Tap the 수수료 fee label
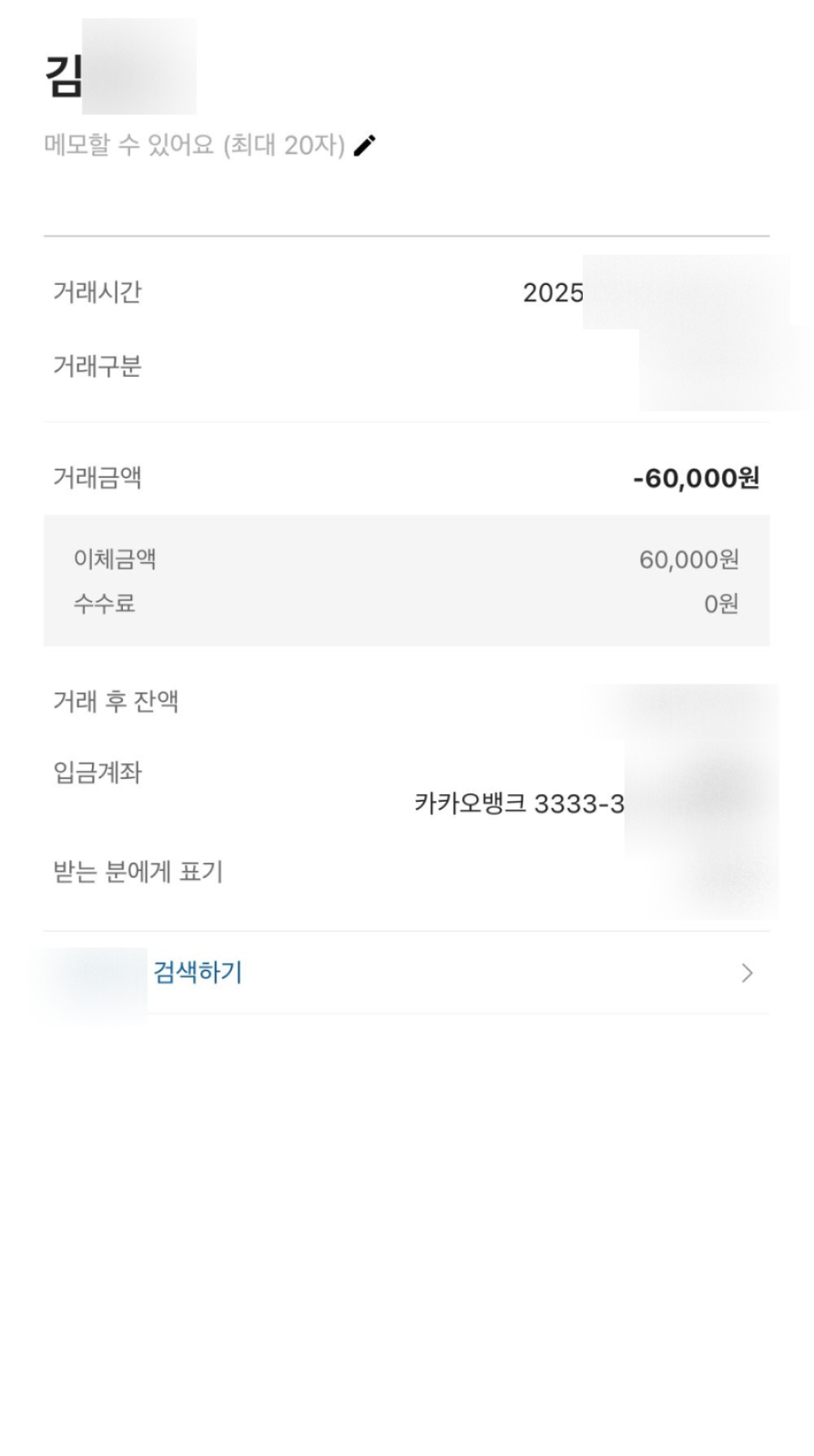The image size is (814, 1456). 104,604
